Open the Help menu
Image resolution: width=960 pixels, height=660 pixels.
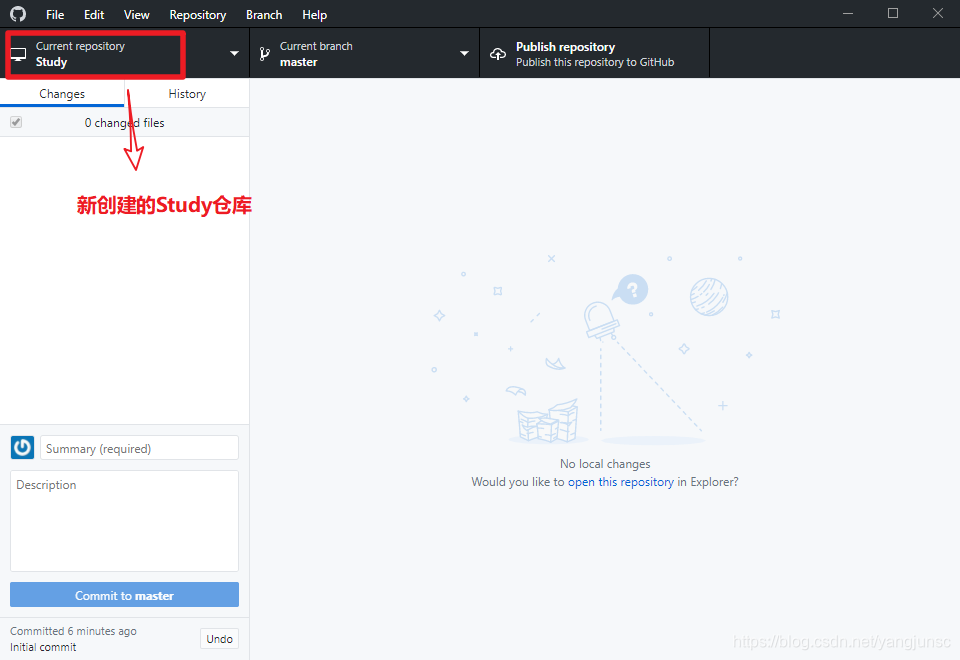point(314,15)
